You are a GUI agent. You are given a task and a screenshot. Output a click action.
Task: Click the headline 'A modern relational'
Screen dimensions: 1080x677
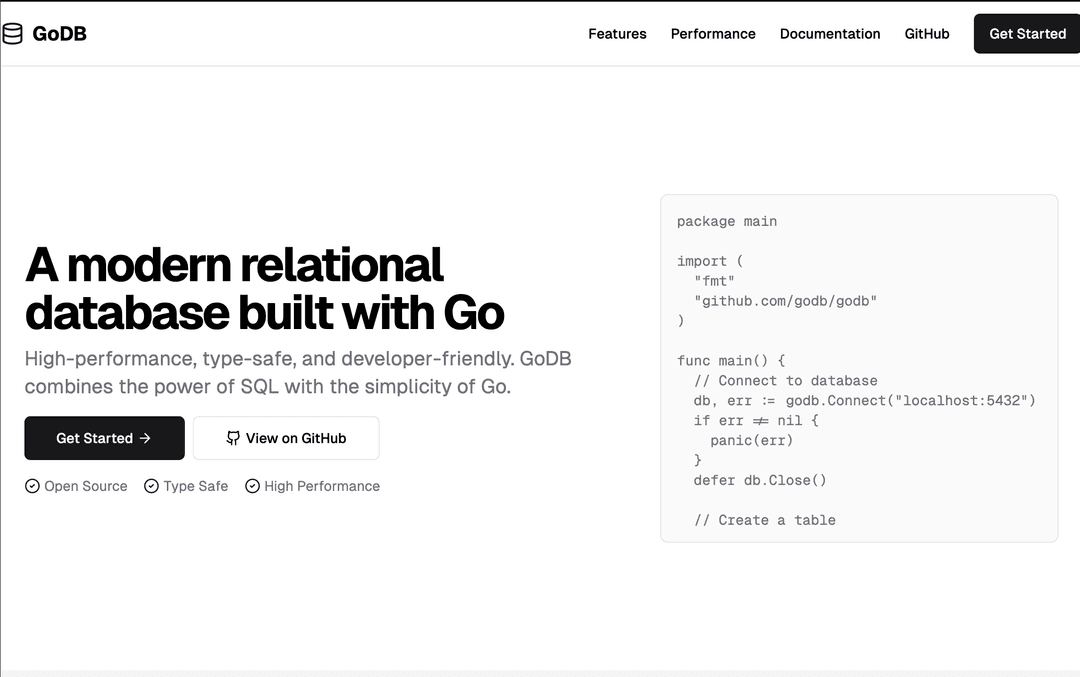click(234, 265)
